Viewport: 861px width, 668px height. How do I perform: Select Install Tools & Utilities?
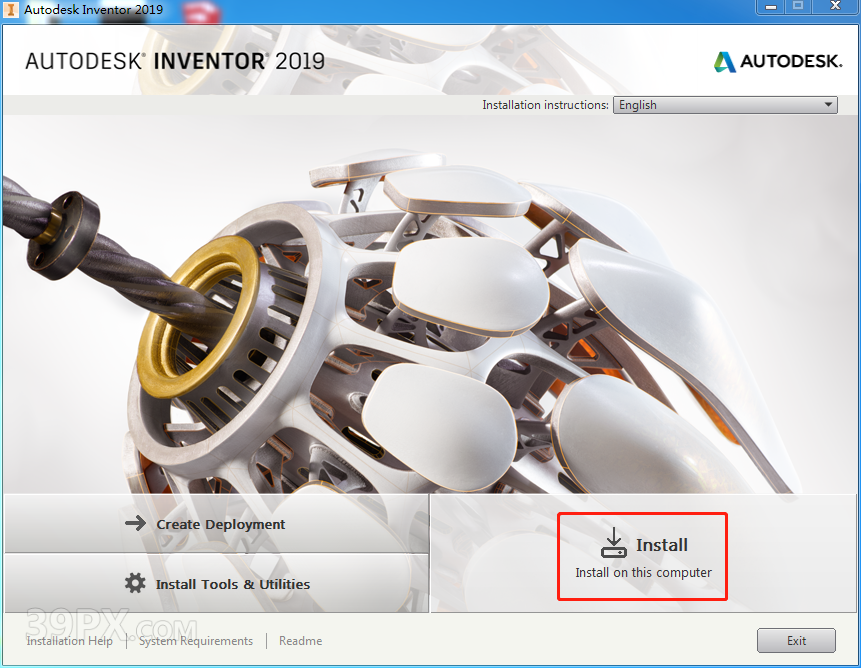[216, 583]
